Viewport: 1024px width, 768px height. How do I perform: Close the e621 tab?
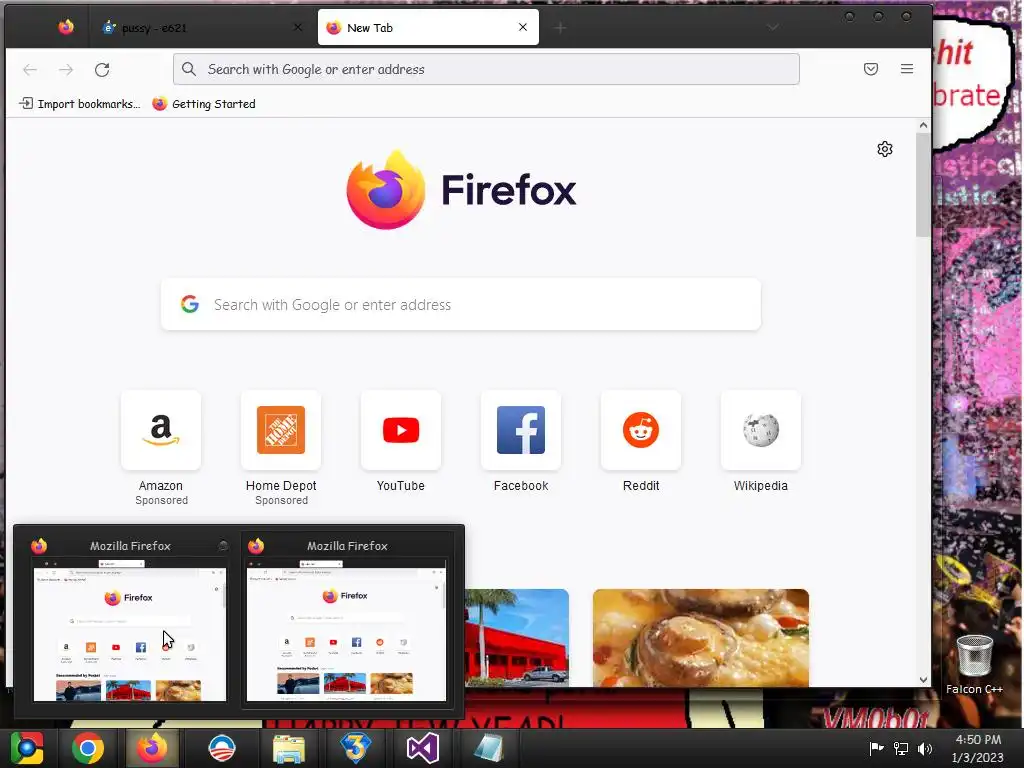click(298, 27)
